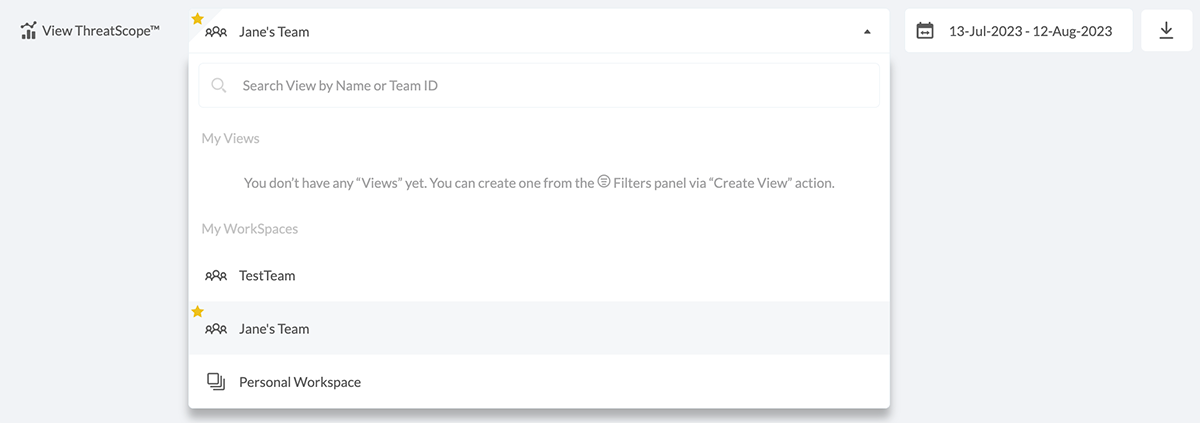Click the View ThreatScope label

coord(101,31)
